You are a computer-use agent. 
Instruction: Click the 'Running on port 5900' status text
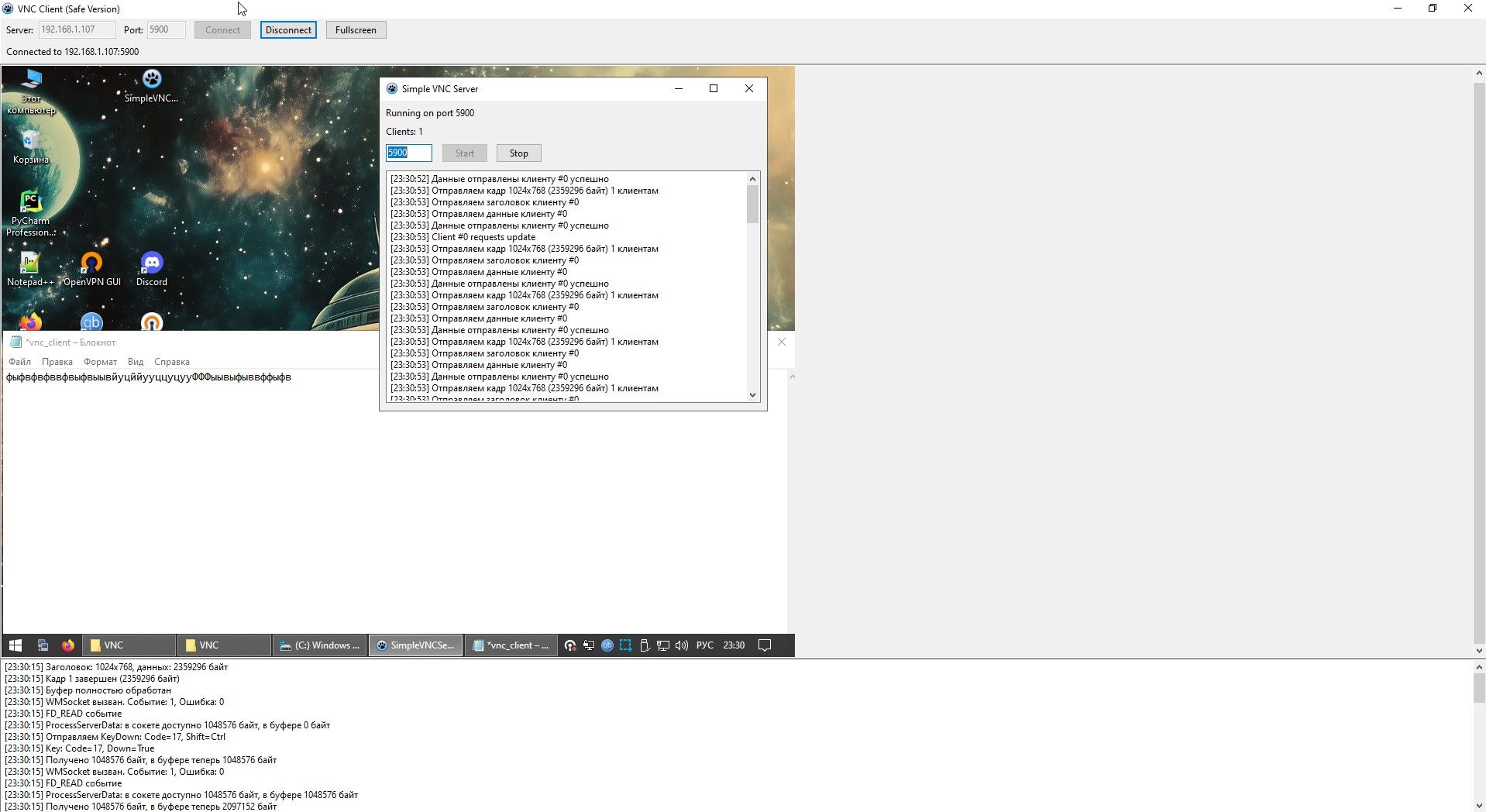(x=430, y=113)
